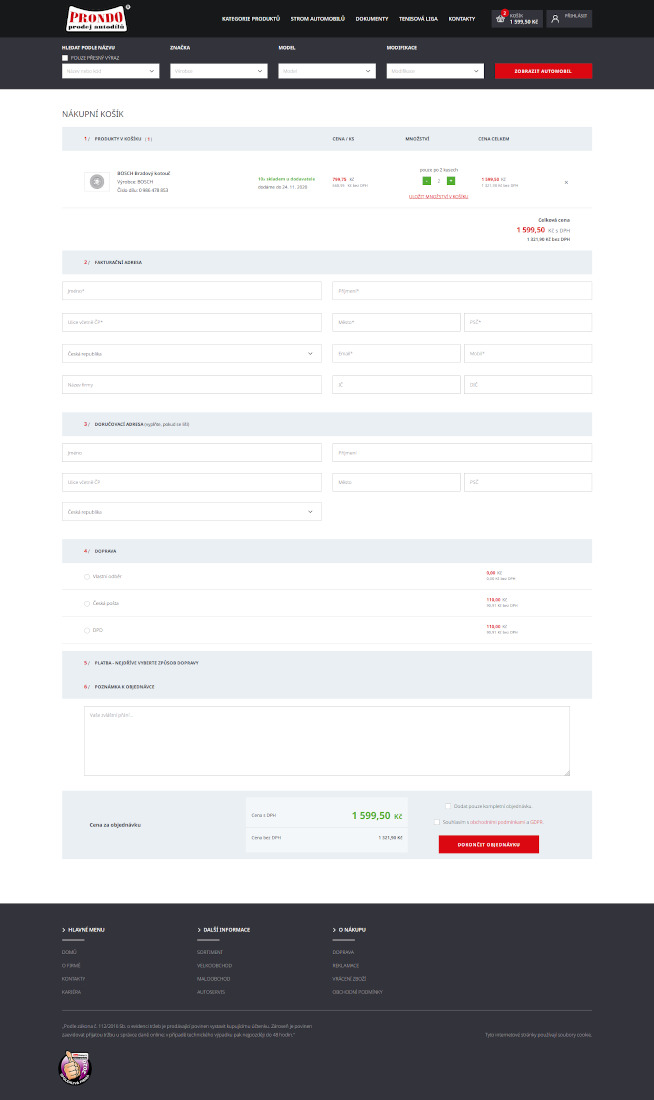Open footer link Reklamace
Viewport: 654px width, 1100px height.
click(x=346, y=965)
